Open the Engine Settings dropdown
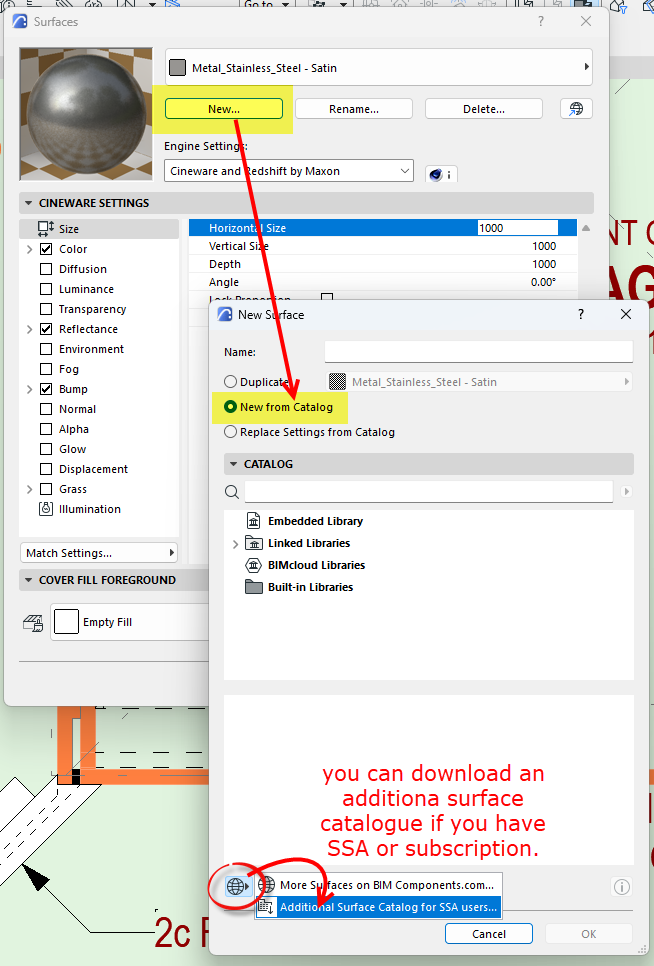 [289, 171]
